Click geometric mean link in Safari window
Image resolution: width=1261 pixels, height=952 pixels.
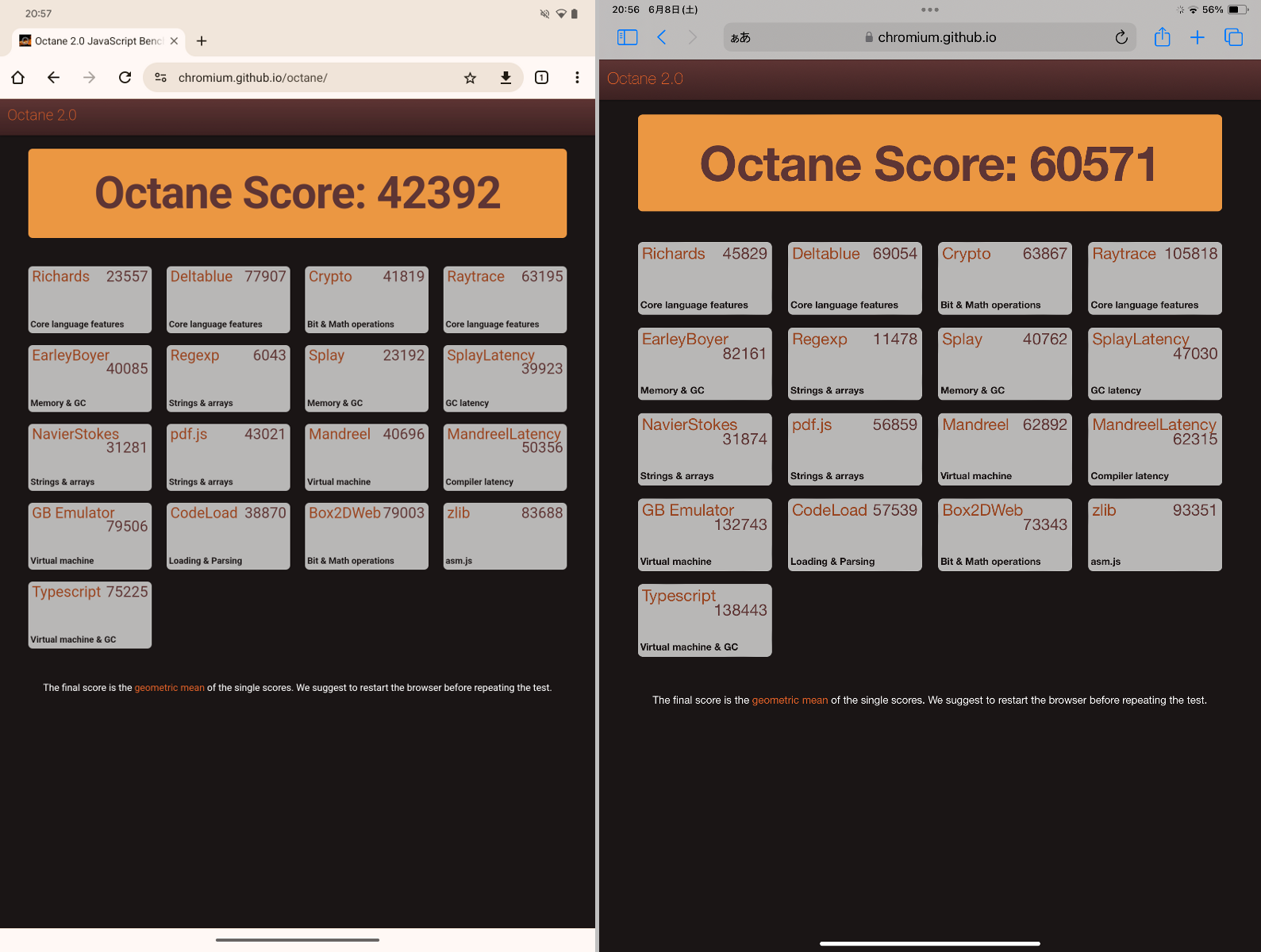pyautogui.click(x=790, y=701)
